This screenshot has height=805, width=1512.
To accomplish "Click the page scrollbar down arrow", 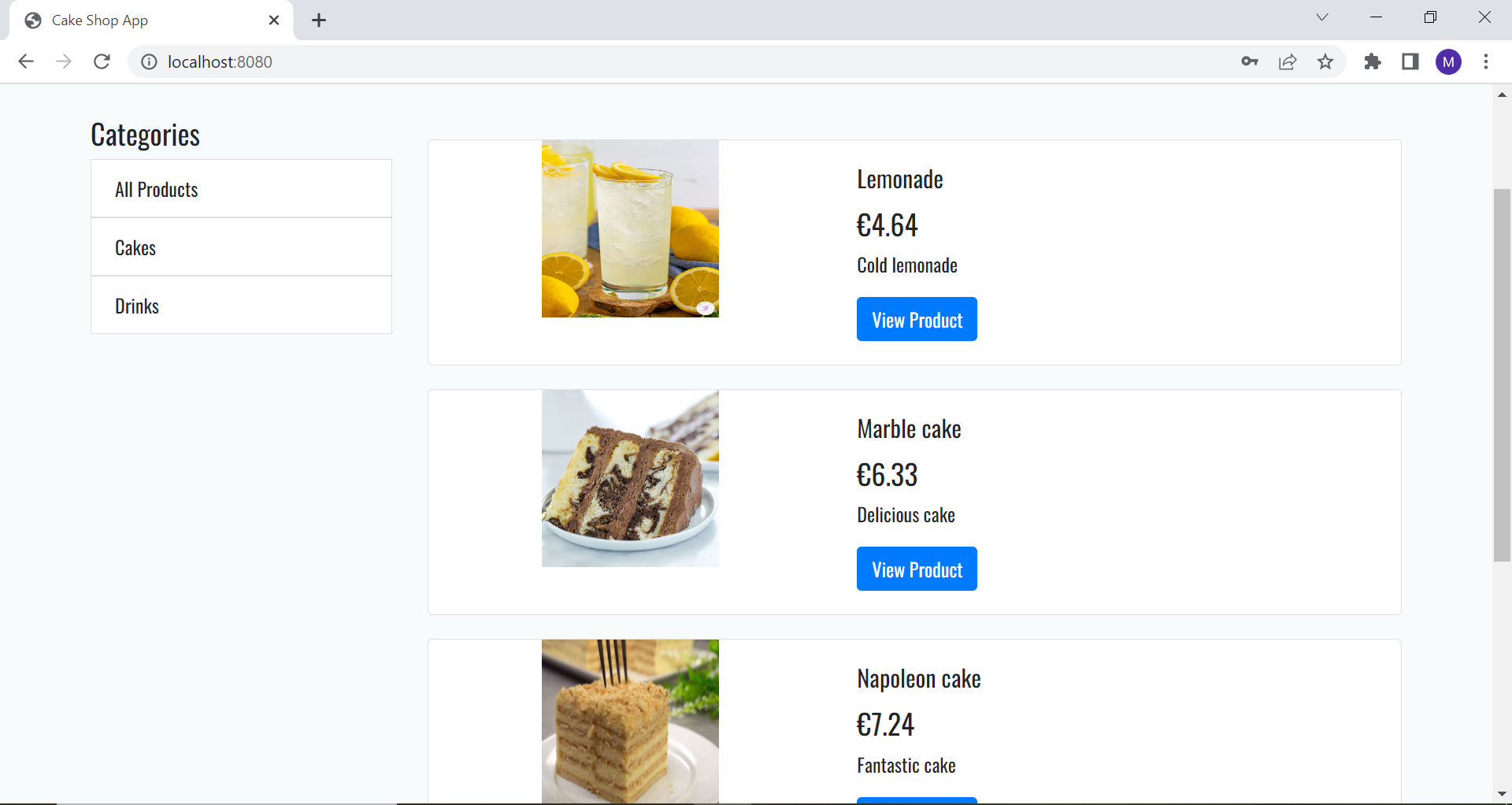I will click(x=1502, y=794).
